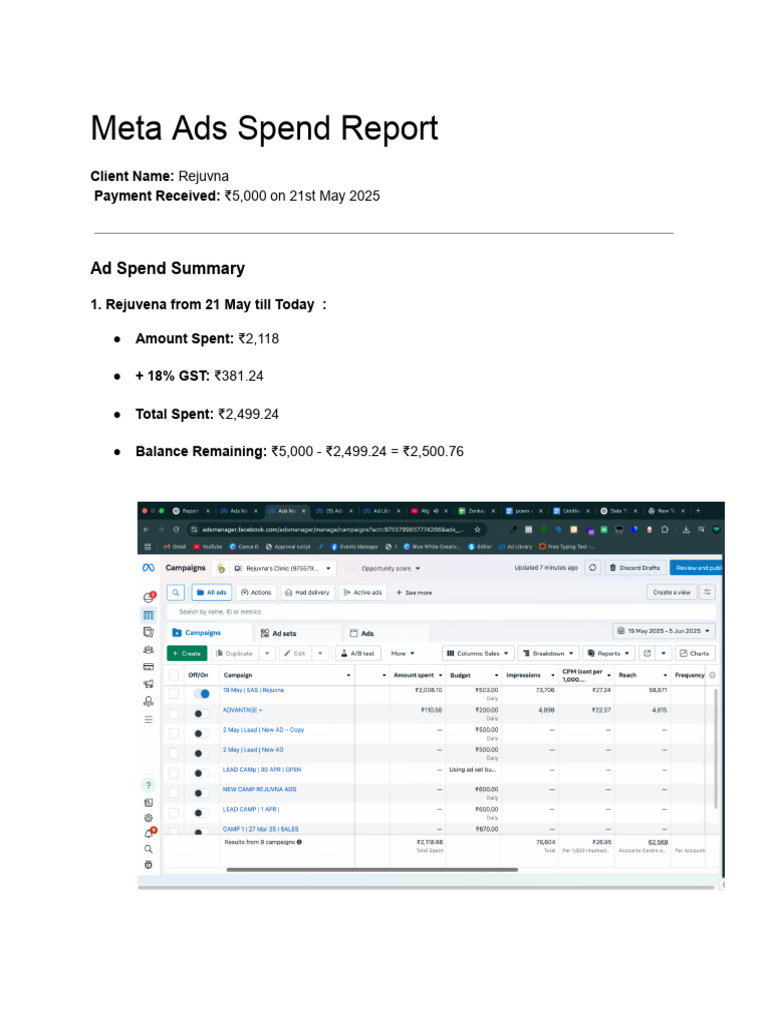Click the A/B test button
This screenshot has width=768, height=1024.
[x=358, y=653]
